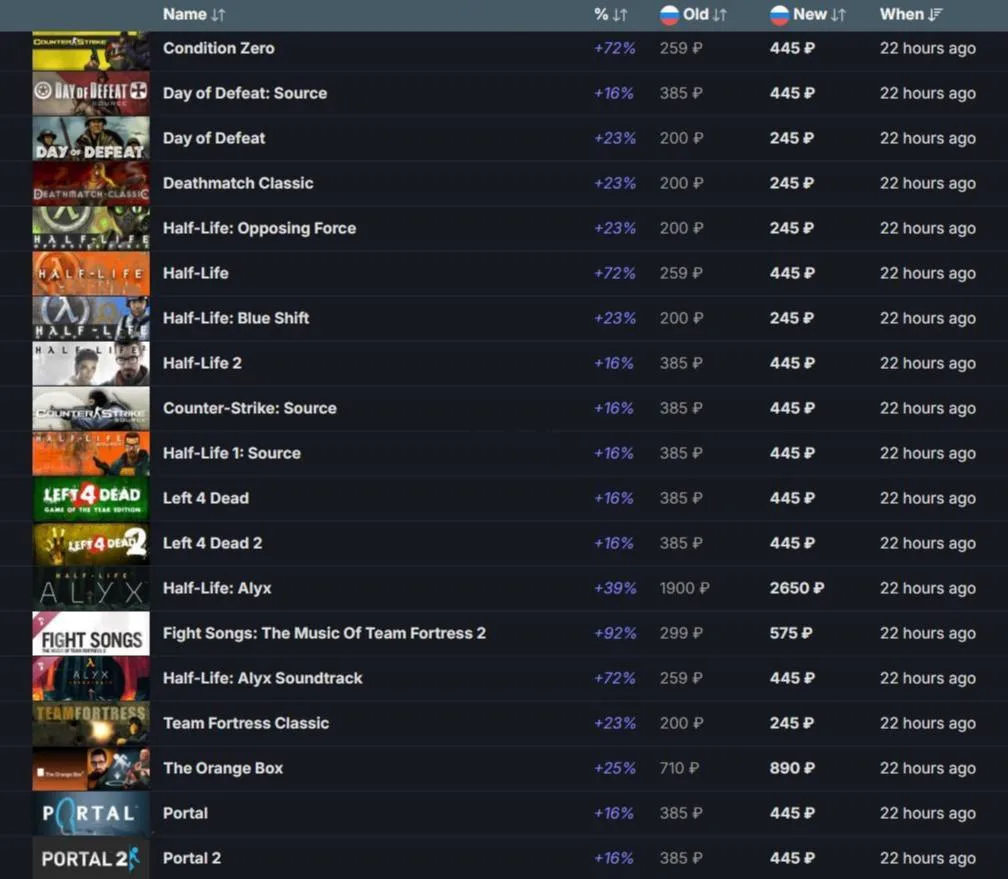The height and width of the screenshot is (879, 1008).
Task: Click the sort arrows beside Old
Action: (x=720, y=15)
